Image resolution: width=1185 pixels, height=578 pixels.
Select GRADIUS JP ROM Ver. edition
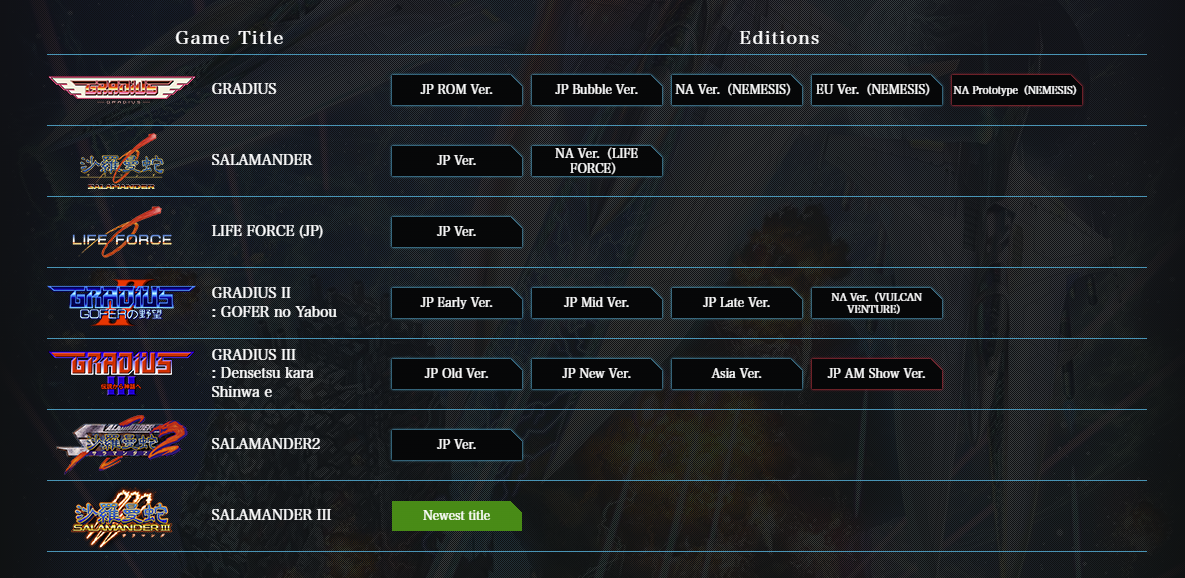pyautogui.click(x=456, y=90)
